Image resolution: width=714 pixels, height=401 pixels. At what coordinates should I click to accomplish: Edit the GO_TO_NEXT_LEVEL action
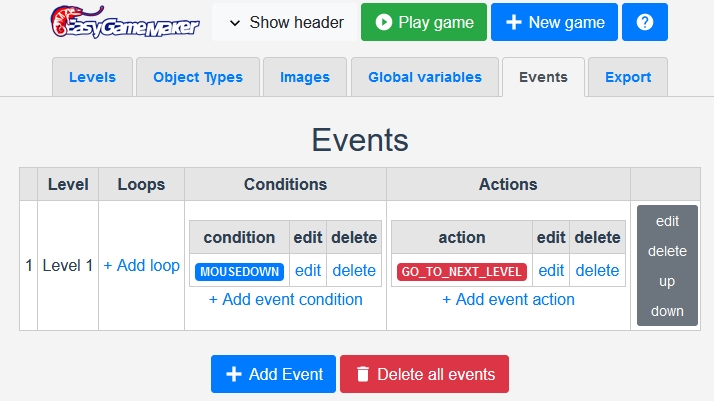click(x=551, y=271)
